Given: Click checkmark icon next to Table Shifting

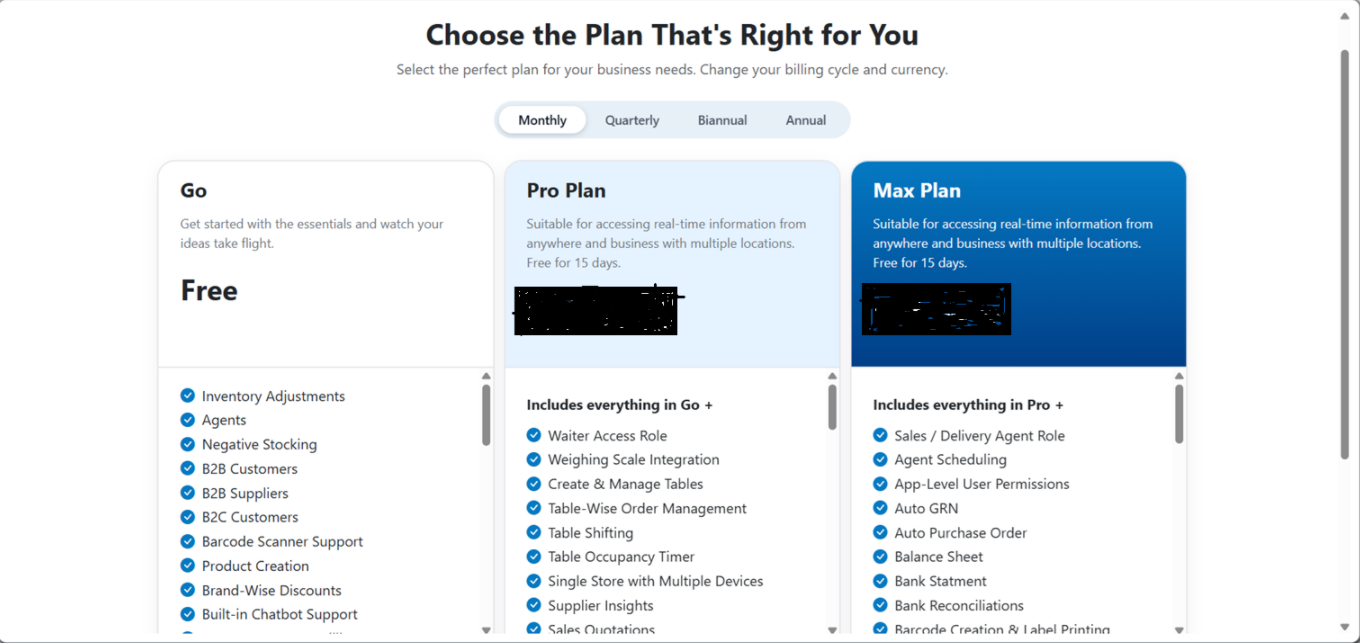Looking at the screenshot, I should (x=533, y=533).
